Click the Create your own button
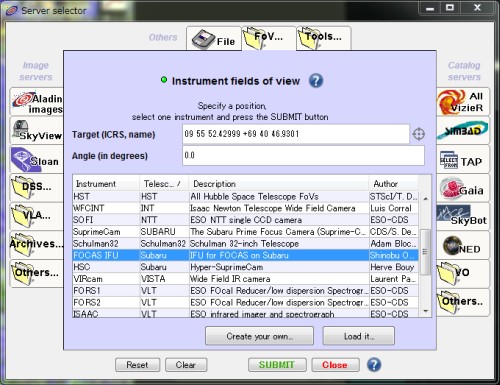This screenshot has width=500, height=385. (259, 336)
